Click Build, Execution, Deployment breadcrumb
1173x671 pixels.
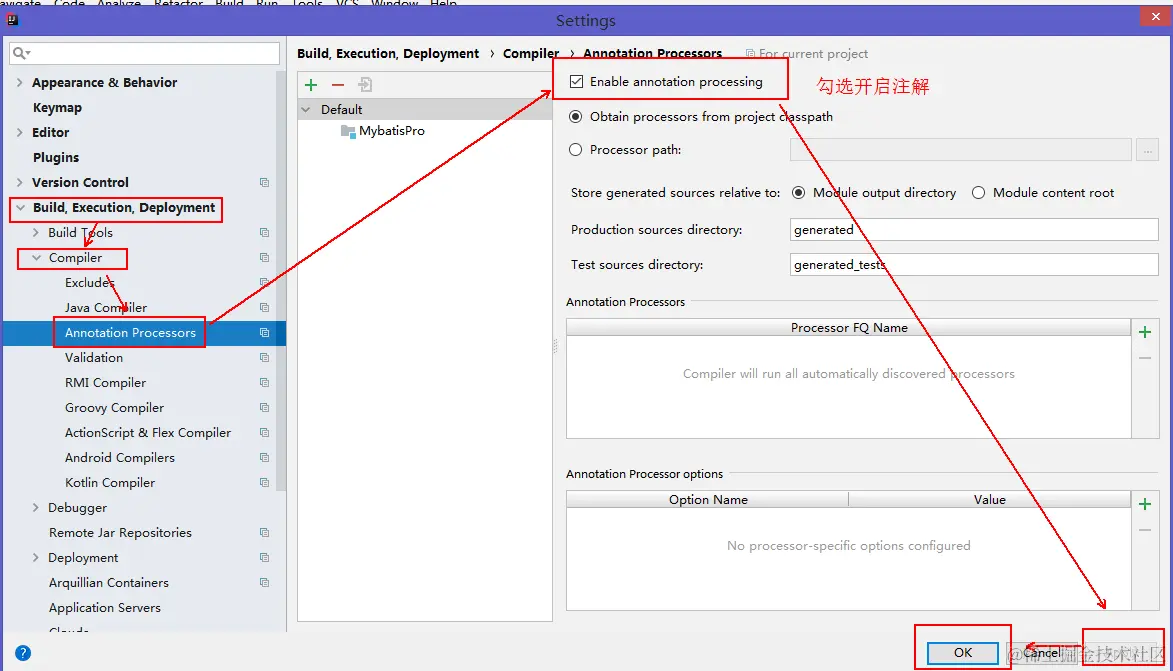pos(388,54)
